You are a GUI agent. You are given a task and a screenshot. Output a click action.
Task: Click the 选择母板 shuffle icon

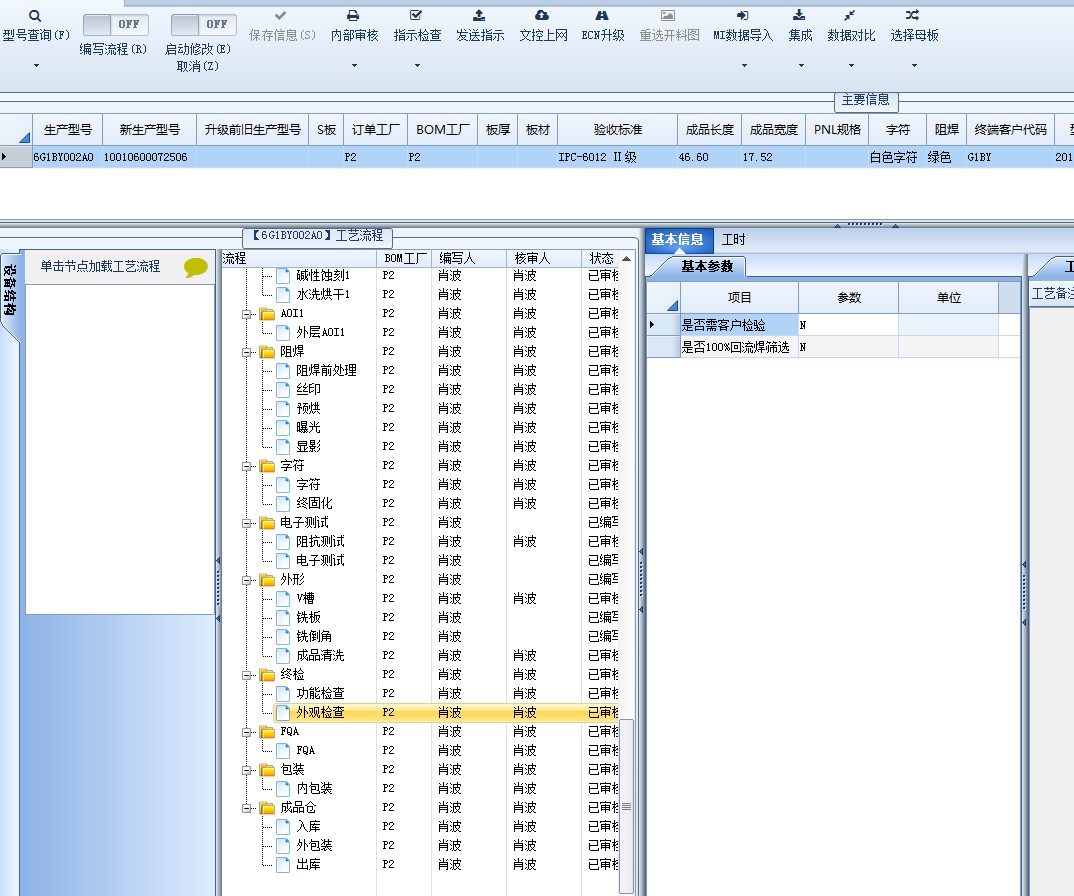click(912, 15)
